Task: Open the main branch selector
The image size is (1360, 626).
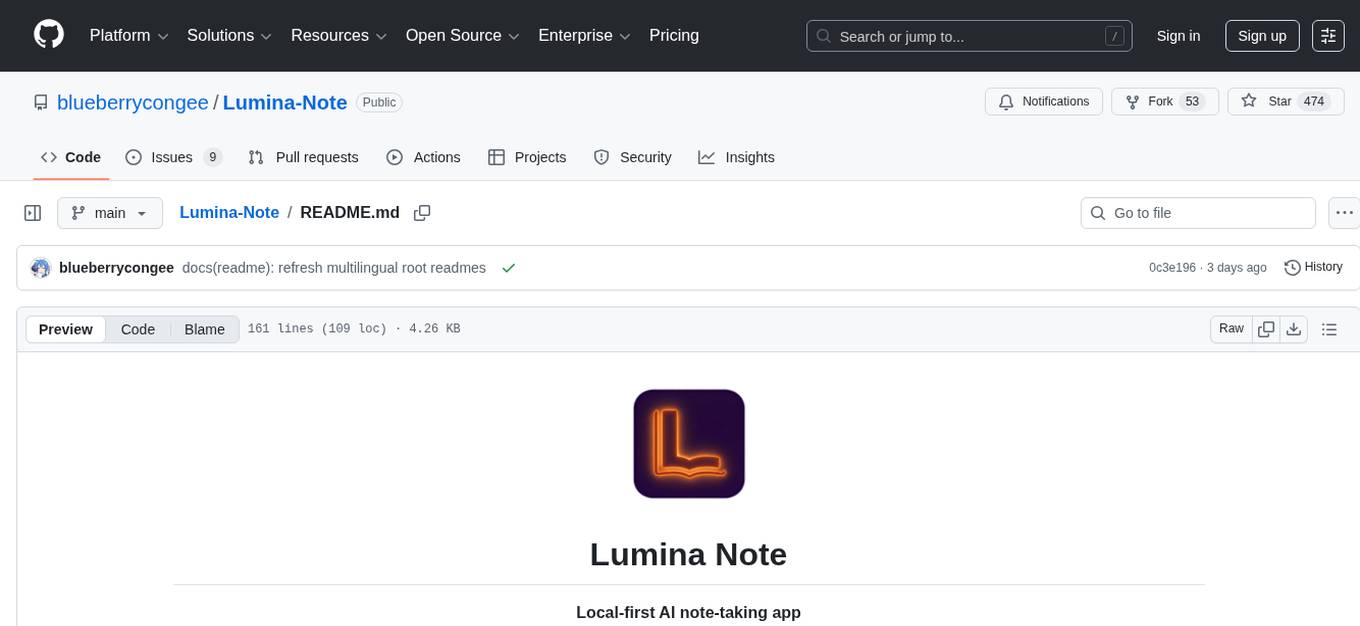Action: (x=110, y=212)
